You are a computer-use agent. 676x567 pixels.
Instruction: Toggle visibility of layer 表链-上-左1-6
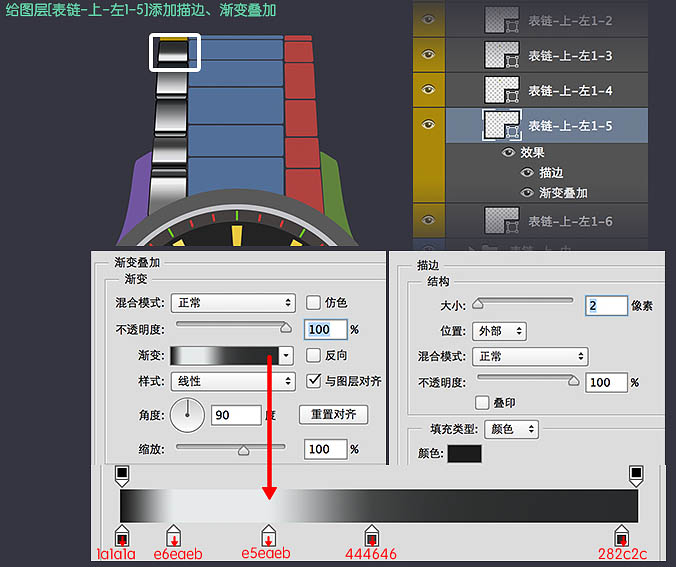(428, 220)
